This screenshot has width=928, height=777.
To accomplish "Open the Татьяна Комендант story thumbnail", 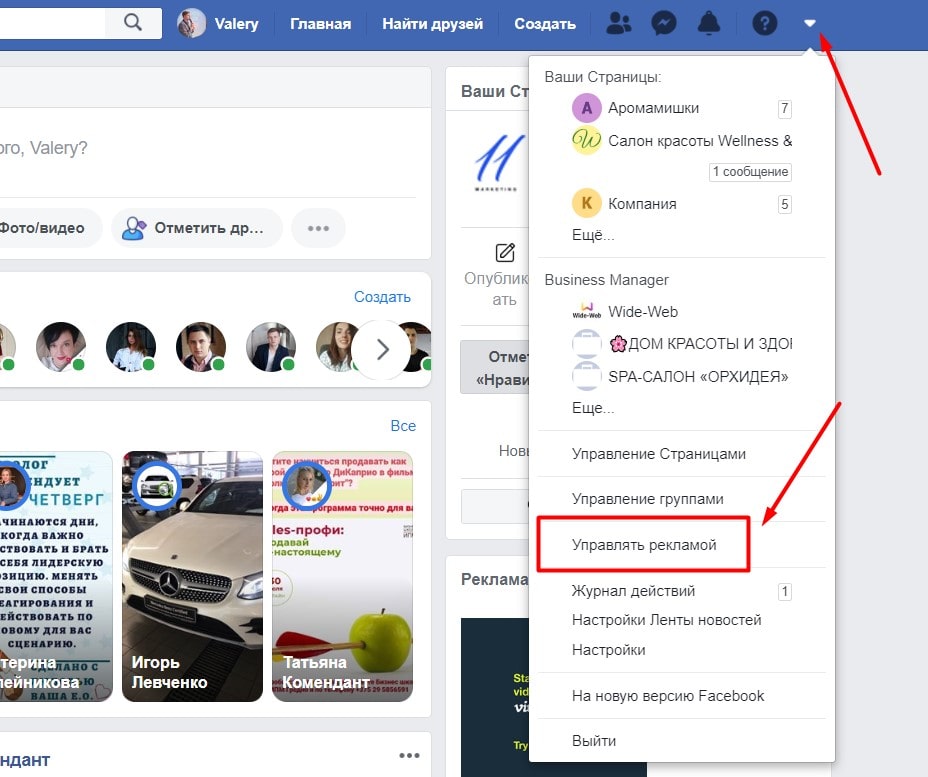I will click(x=342, y=577).
